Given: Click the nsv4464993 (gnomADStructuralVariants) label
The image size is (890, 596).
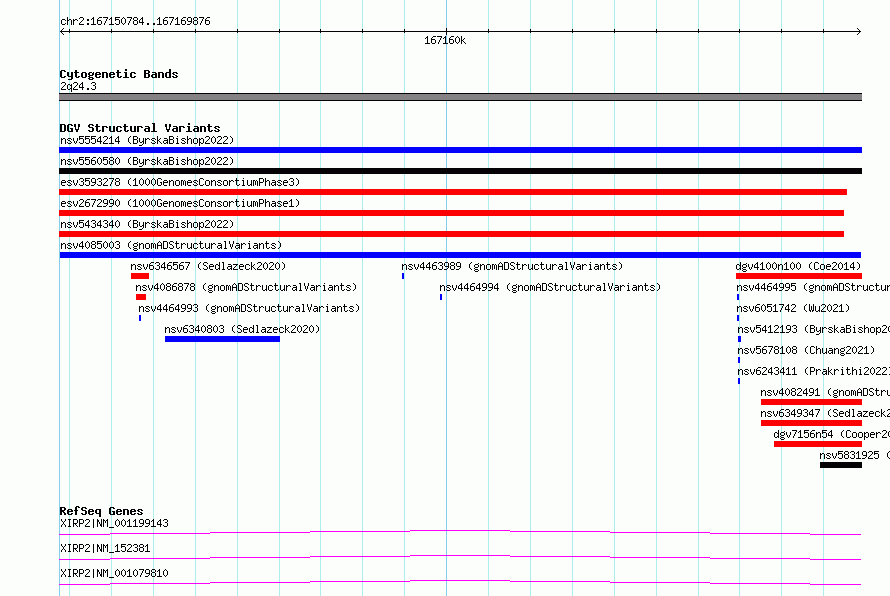Looking at the screenshot, I should 249,308.
